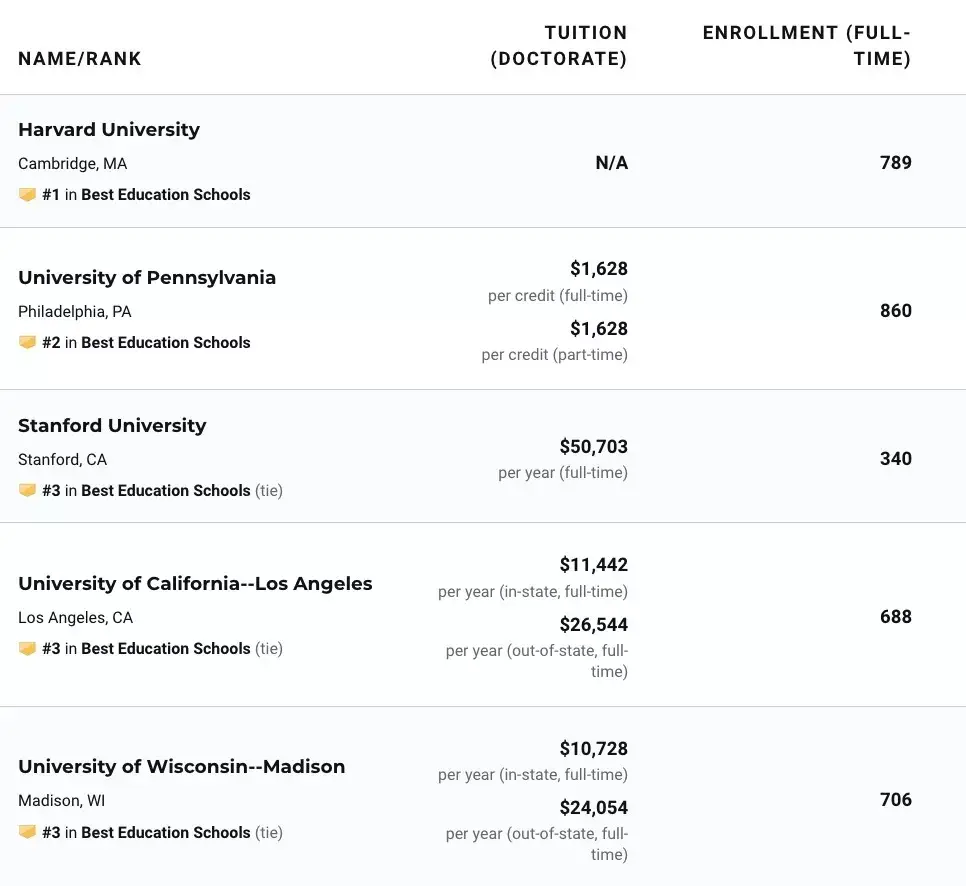Viewport: 966px width, 886px height.
Task: Click Harvard's 789 enrollment number
Action: 896,163
